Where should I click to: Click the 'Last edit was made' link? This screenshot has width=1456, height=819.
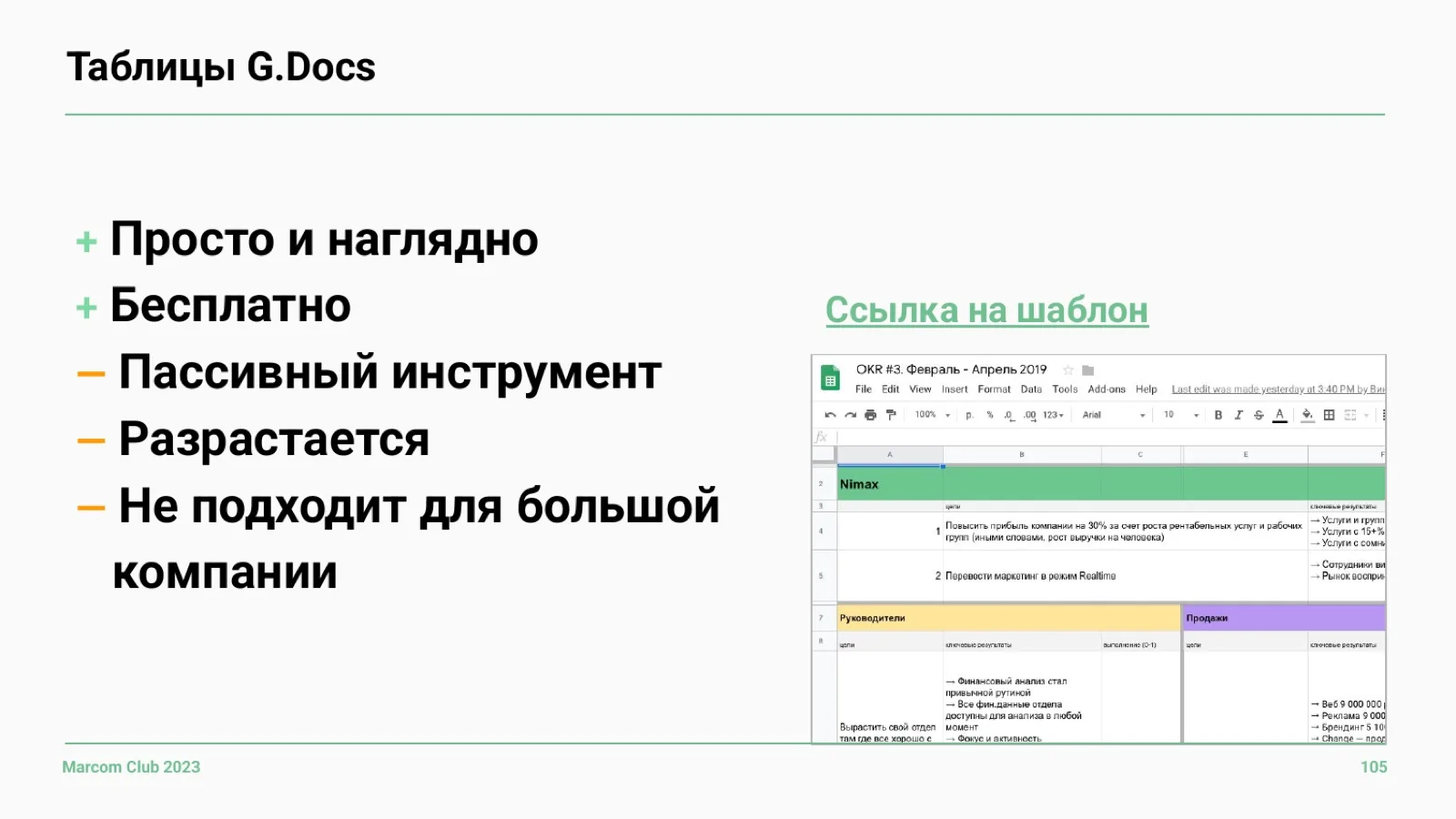[x=1278, y=389]
